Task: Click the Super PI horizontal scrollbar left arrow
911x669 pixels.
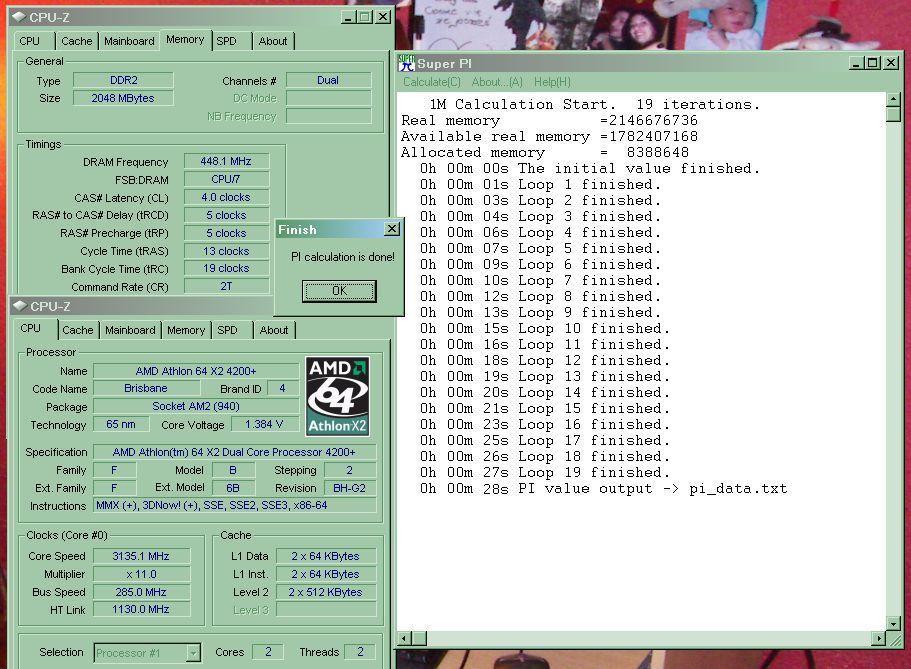Action: pyautogui.click(x=406, y=639)
